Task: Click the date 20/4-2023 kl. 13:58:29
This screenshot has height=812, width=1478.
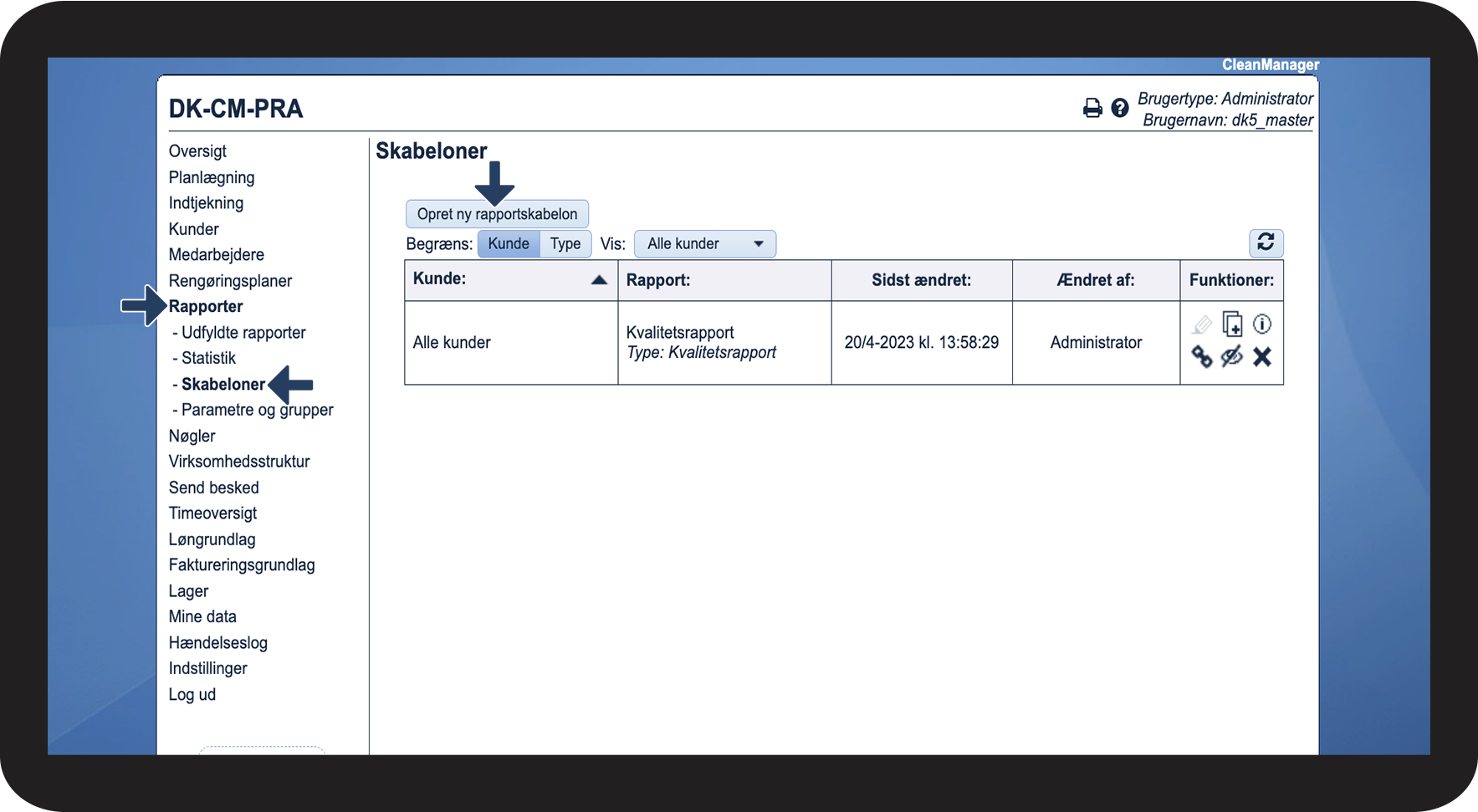Action: click(922, 343)
